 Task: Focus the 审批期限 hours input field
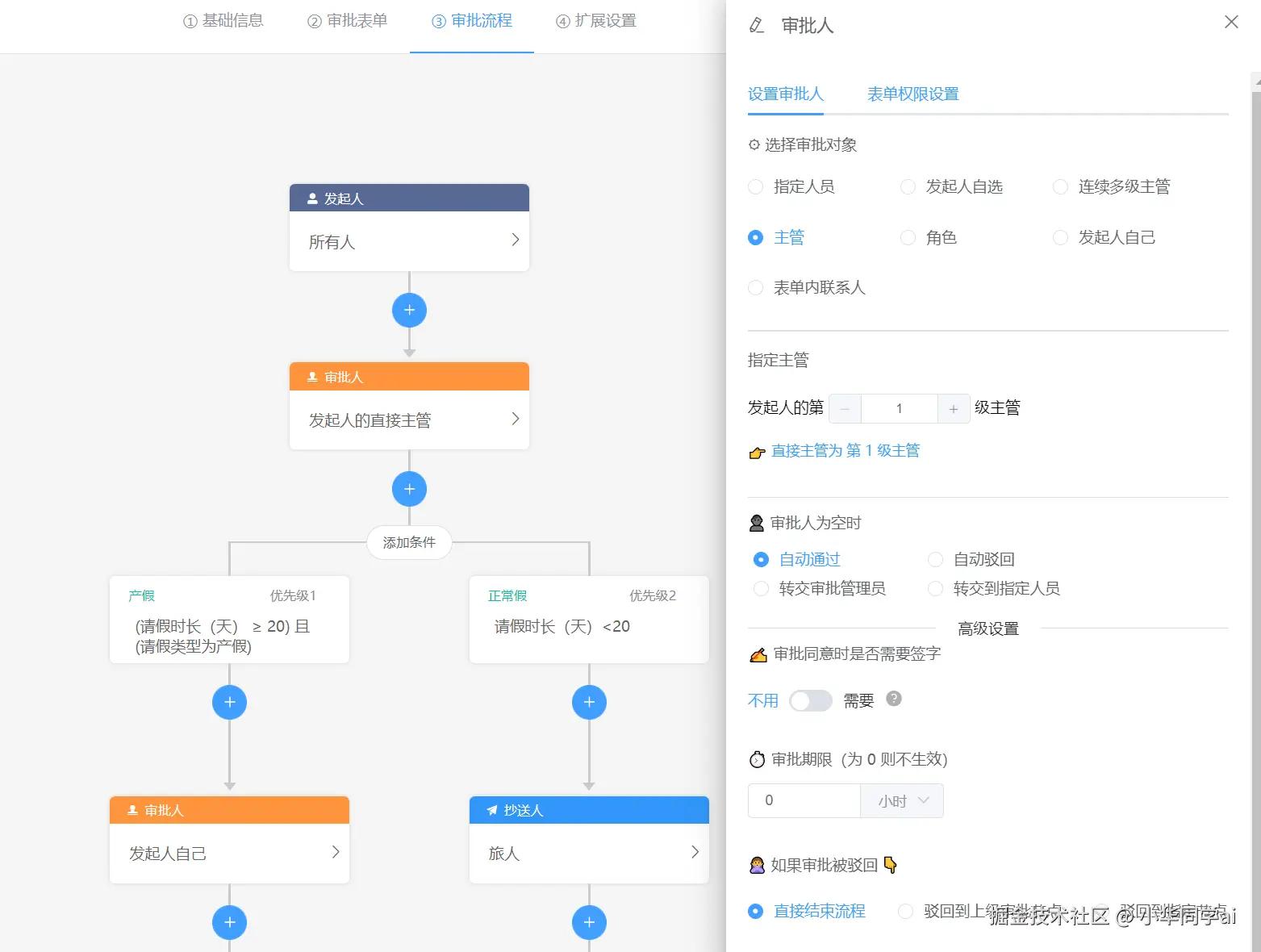point(804,800)
